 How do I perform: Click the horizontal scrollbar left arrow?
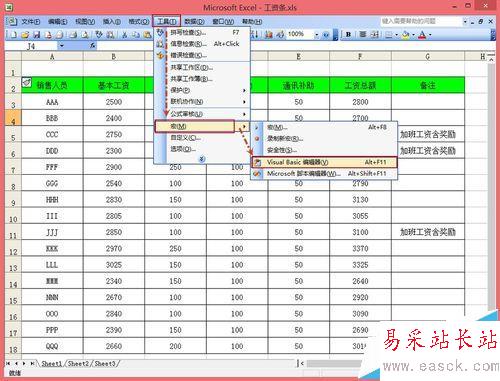click(x=302, y=363)
